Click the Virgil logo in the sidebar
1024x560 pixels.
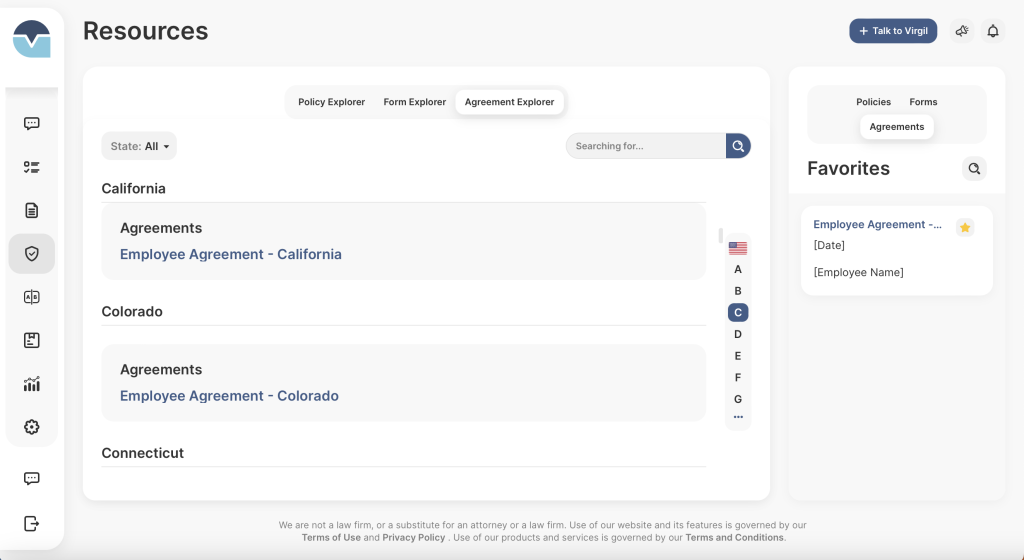point(31,39)
